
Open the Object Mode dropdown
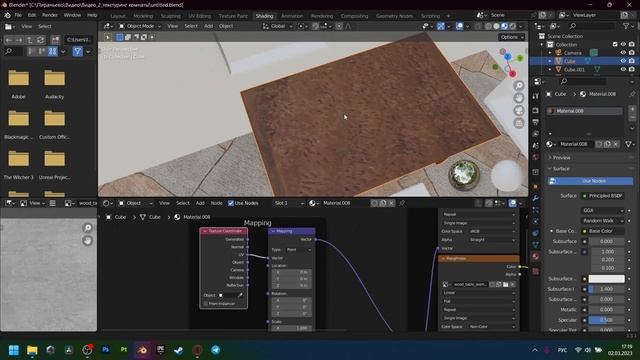140,26
